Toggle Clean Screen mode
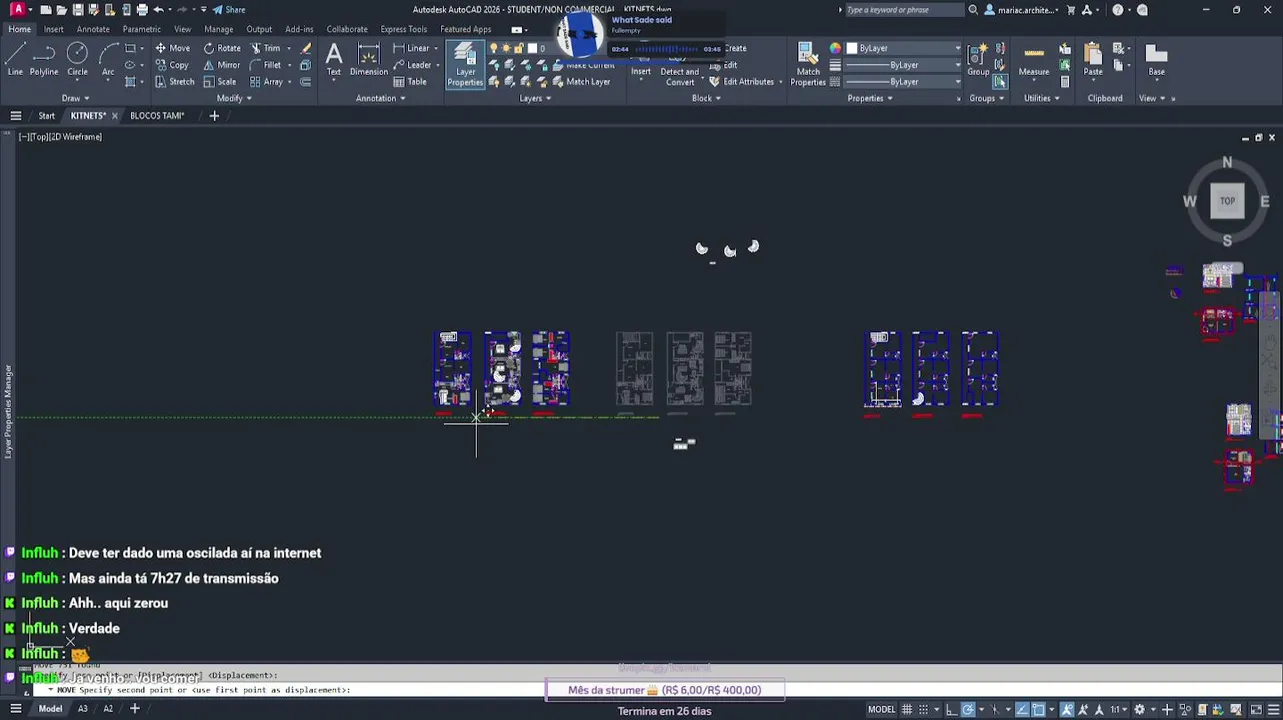 tap(1256, 710)
